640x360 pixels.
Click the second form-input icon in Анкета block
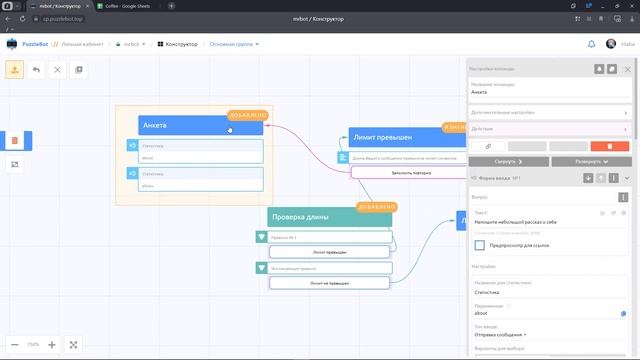[132, 173]
